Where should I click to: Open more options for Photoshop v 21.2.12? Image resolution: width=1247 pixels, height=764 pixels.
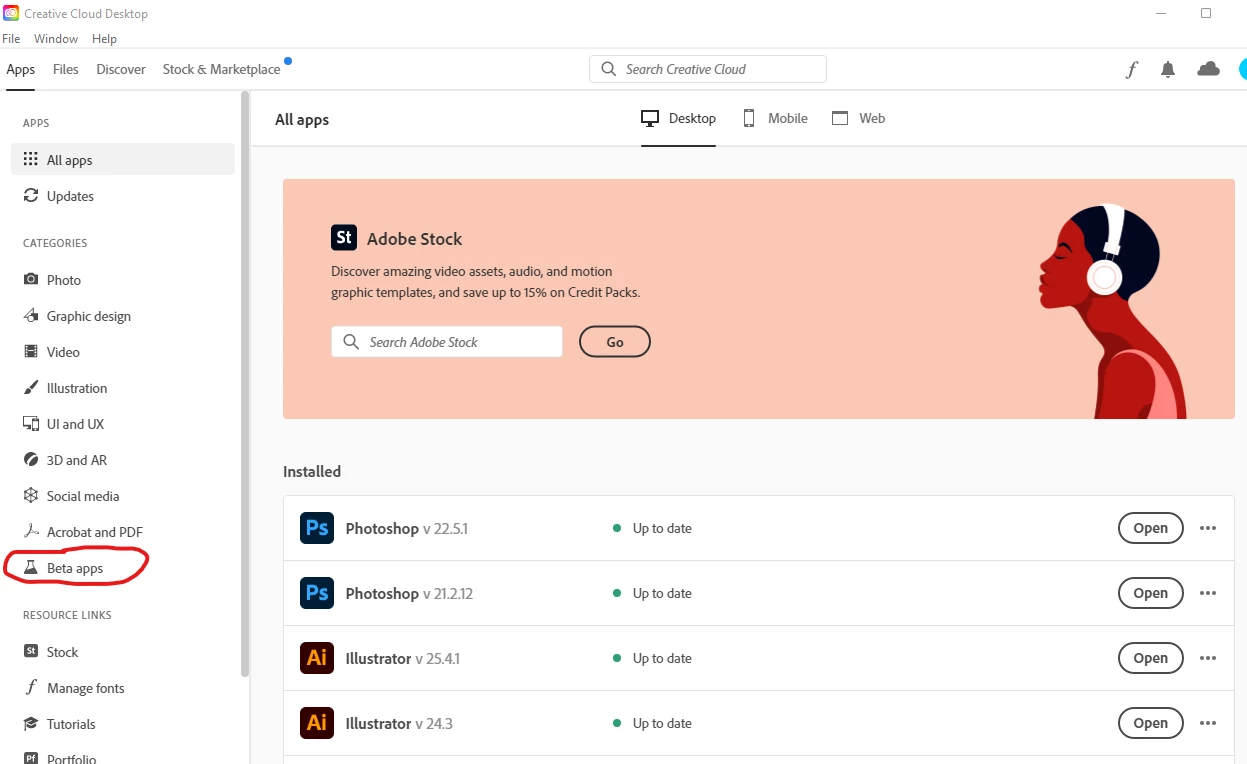[1208, 593]
